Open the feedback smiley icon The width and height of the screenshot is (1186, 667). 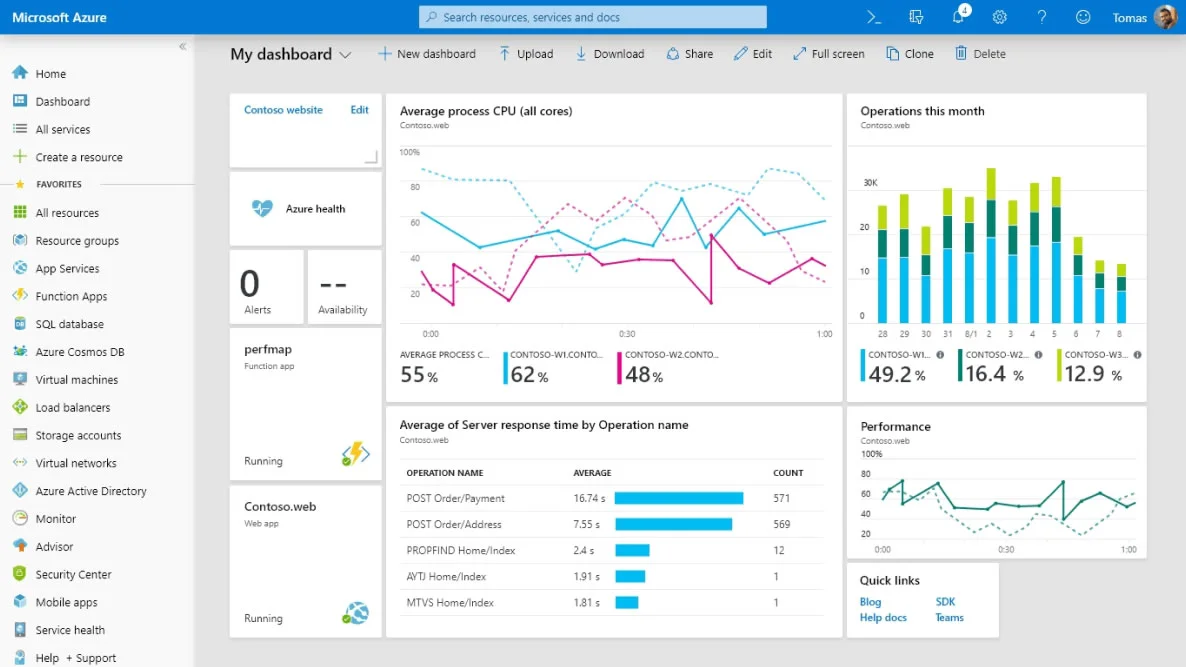1083,17
